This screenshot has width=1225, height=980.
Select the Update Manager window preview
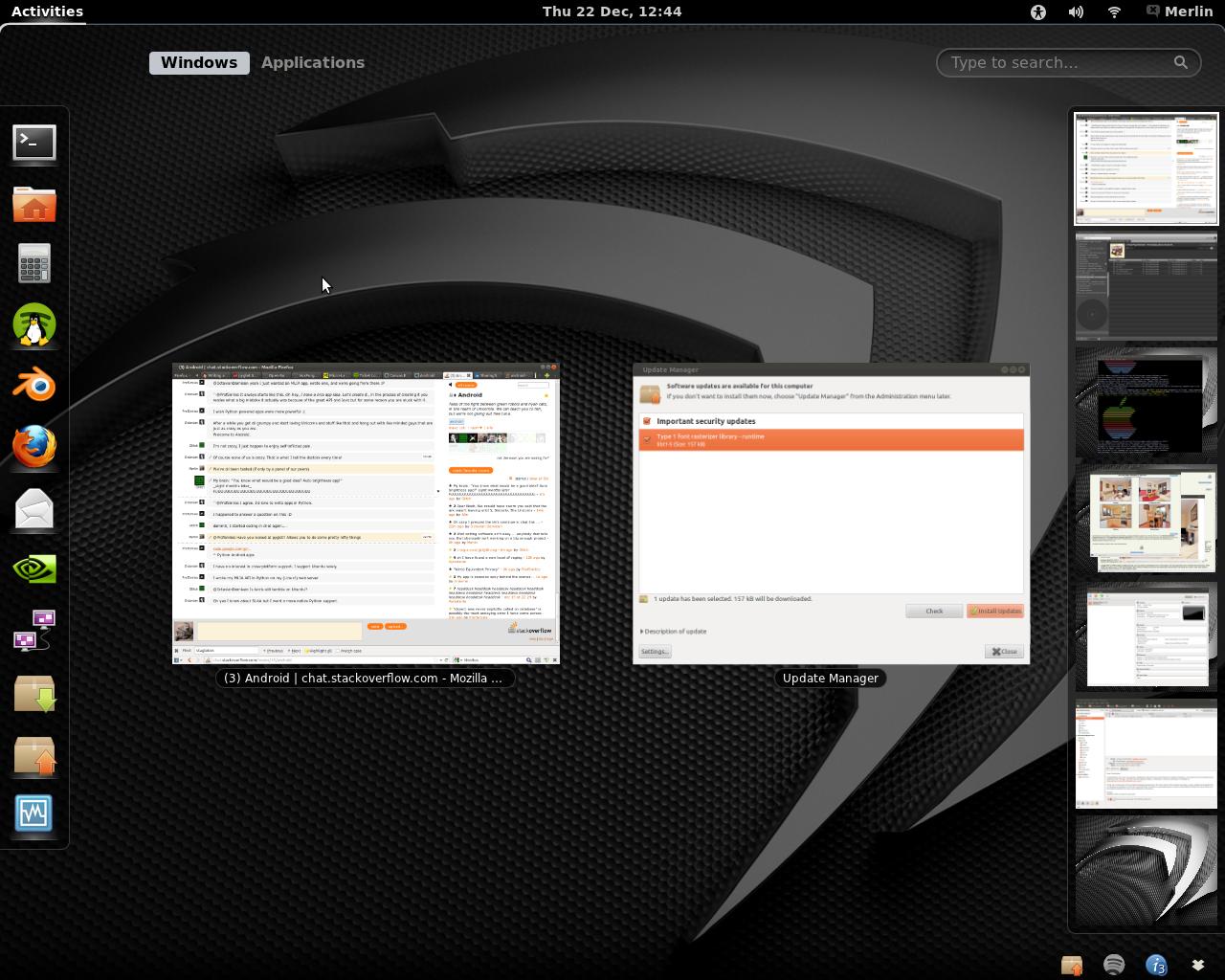coord(831,513)
